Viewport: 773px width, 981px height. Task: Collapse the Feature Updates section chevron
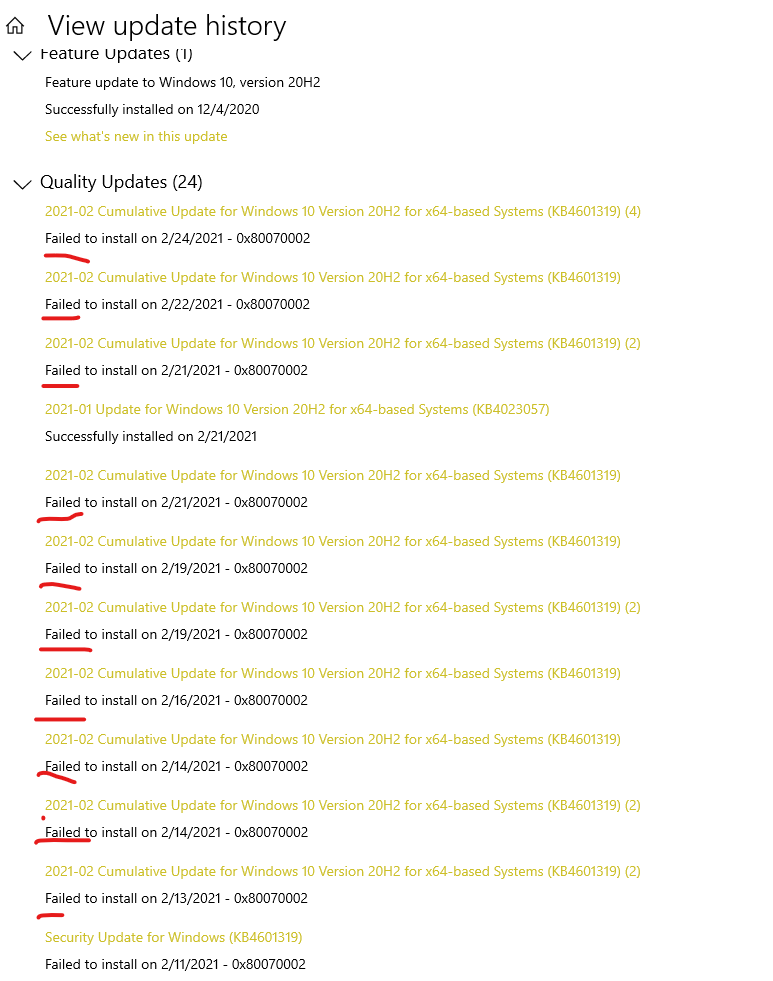click(23, 56)
